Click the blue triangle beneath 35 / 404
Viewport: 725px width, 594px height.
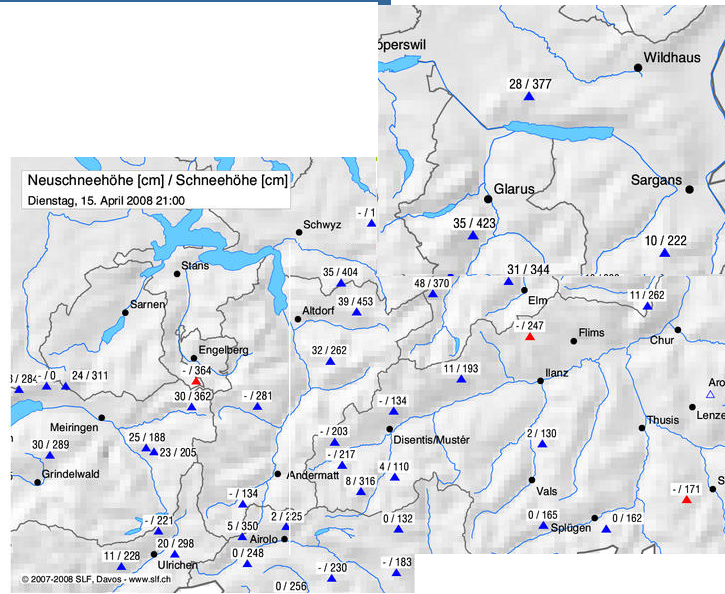341,282
